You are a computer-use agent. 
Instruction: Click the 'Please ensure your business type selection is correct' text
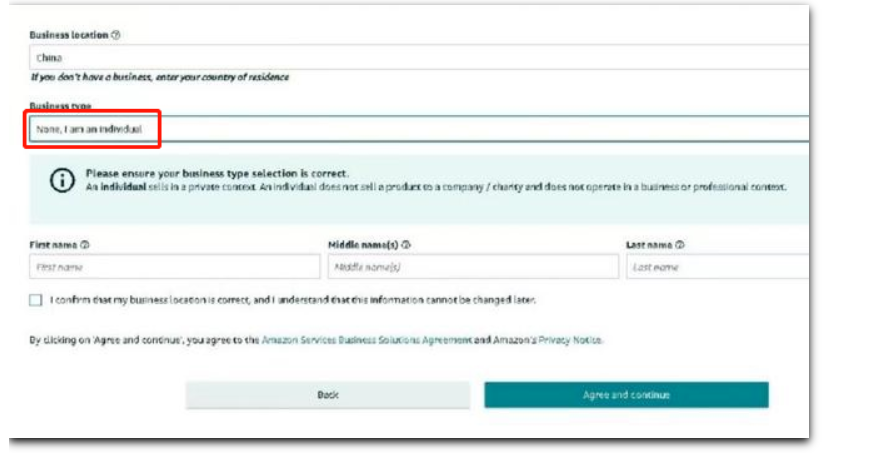coord(217,173)
